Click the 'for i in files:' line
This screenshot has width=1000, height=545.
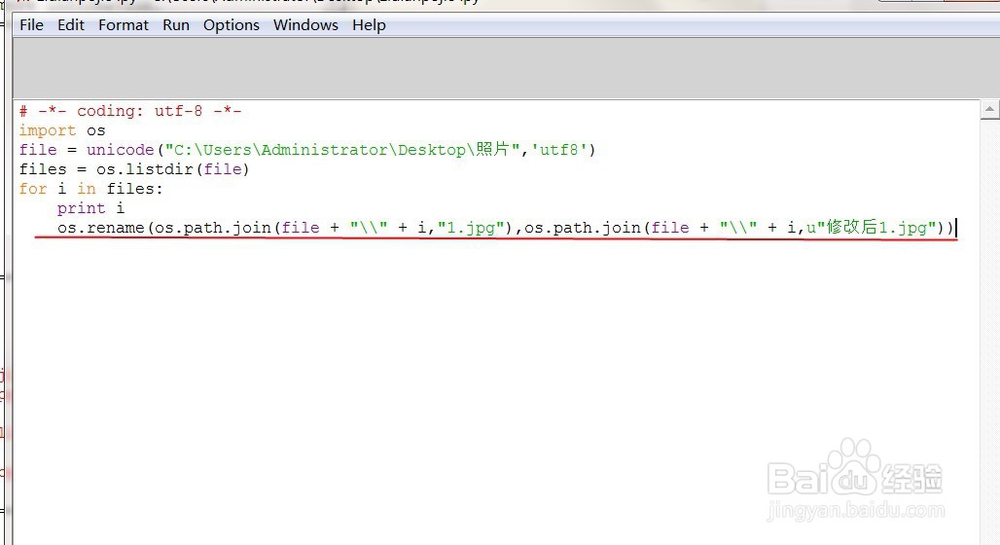[x=91, y=189]
